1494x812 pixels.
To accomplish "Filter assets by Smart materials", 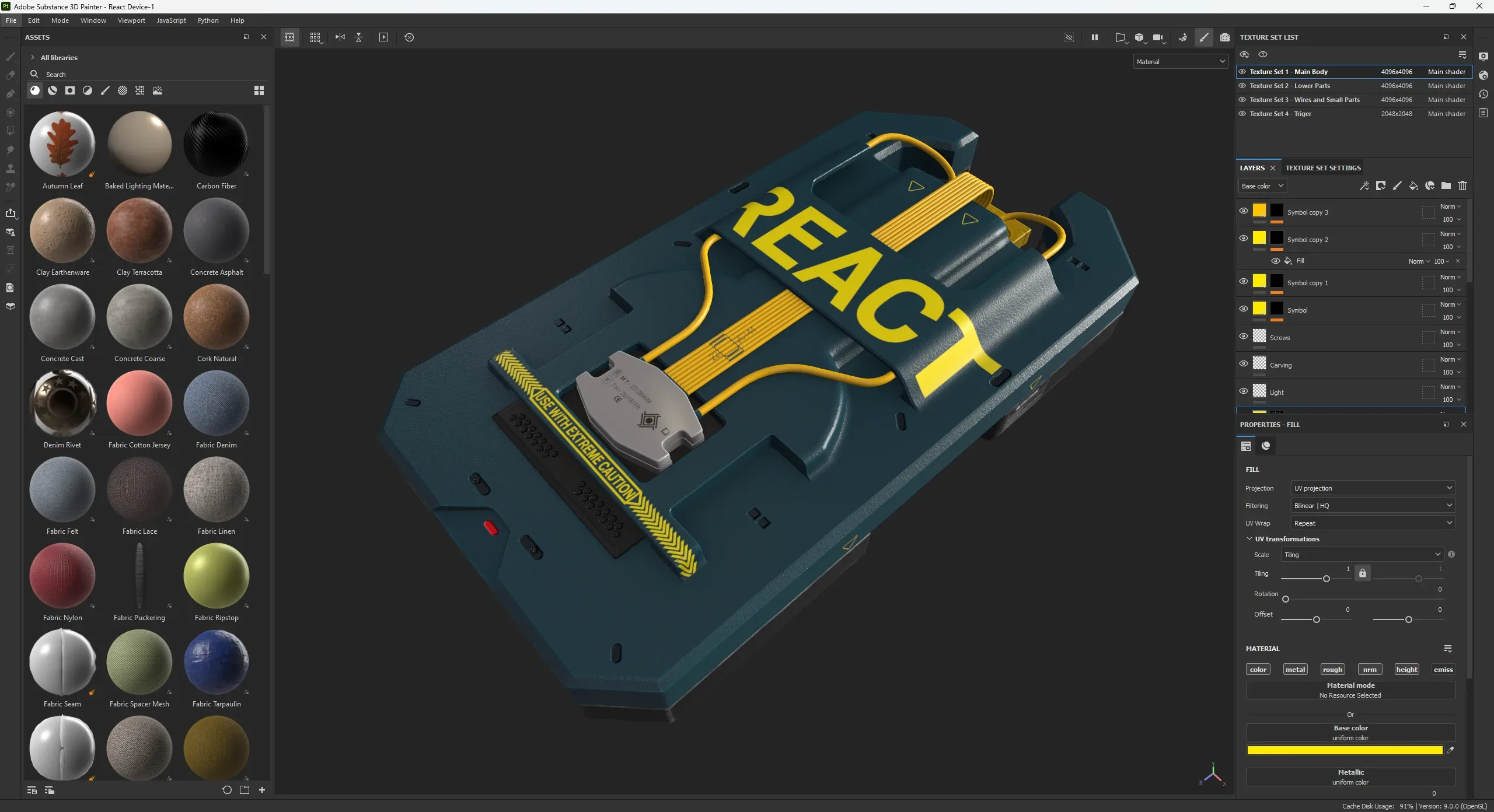I will (x=53, y=90).
